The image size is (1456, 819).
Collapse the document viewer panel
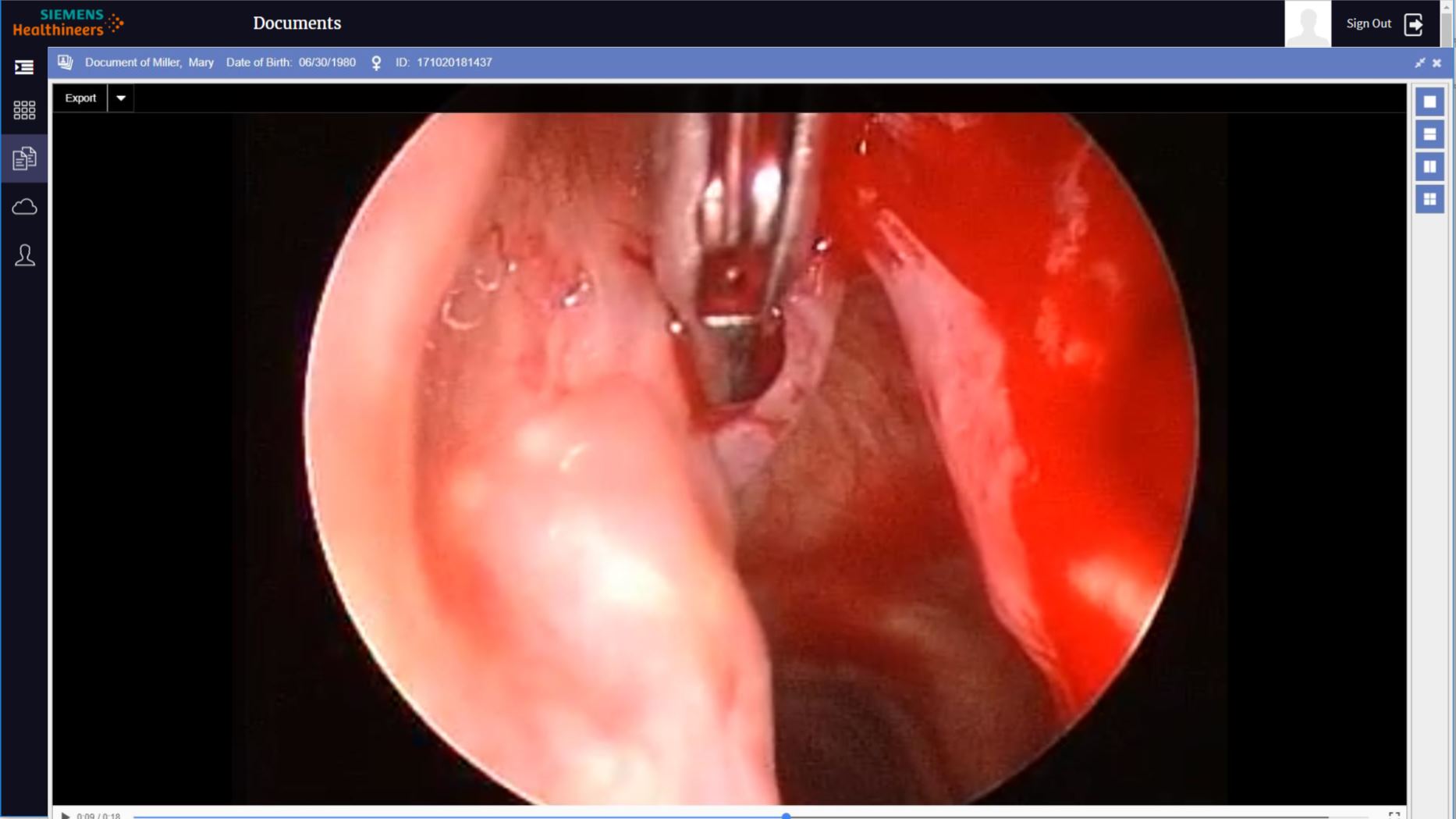coord(1419,62)
